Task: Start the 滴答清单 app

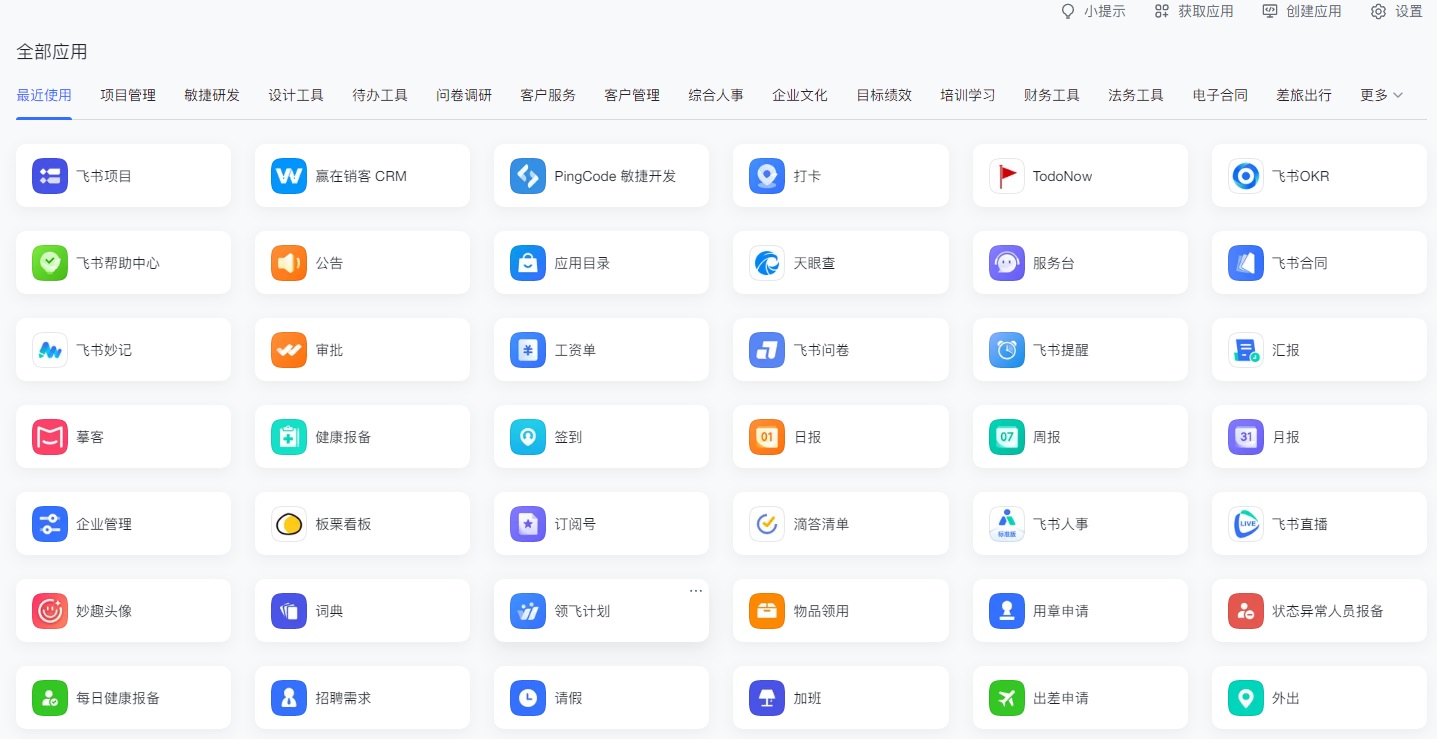Action: click(x=840, y=524)
